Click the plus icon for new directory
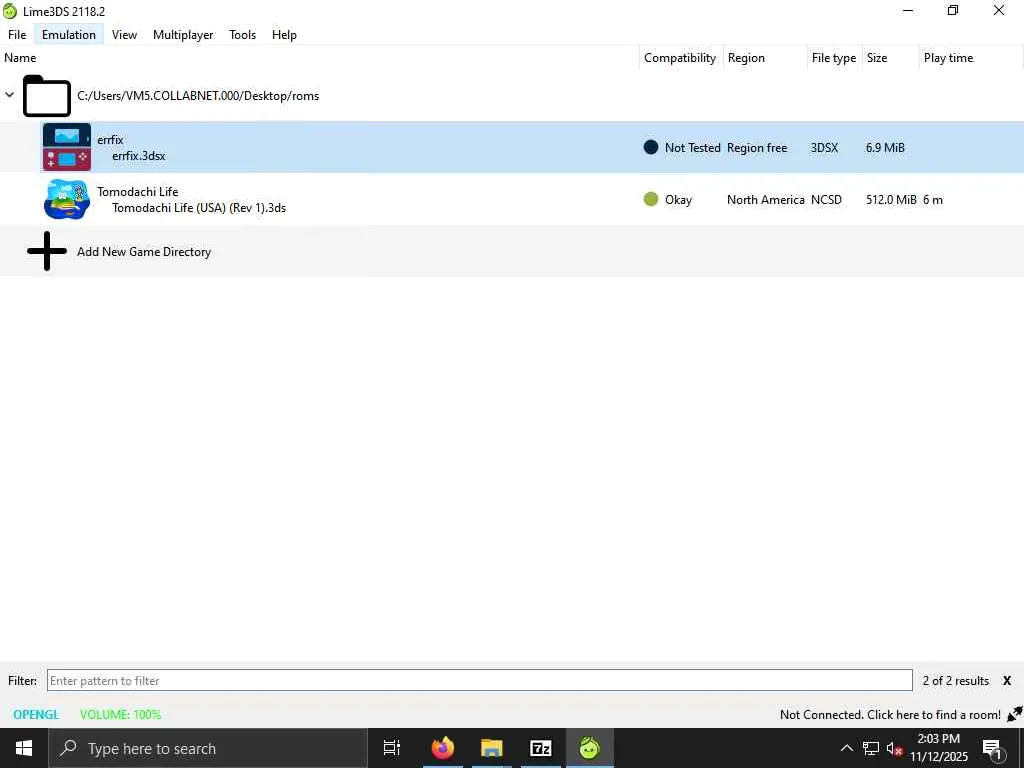 tap(46, 251)
